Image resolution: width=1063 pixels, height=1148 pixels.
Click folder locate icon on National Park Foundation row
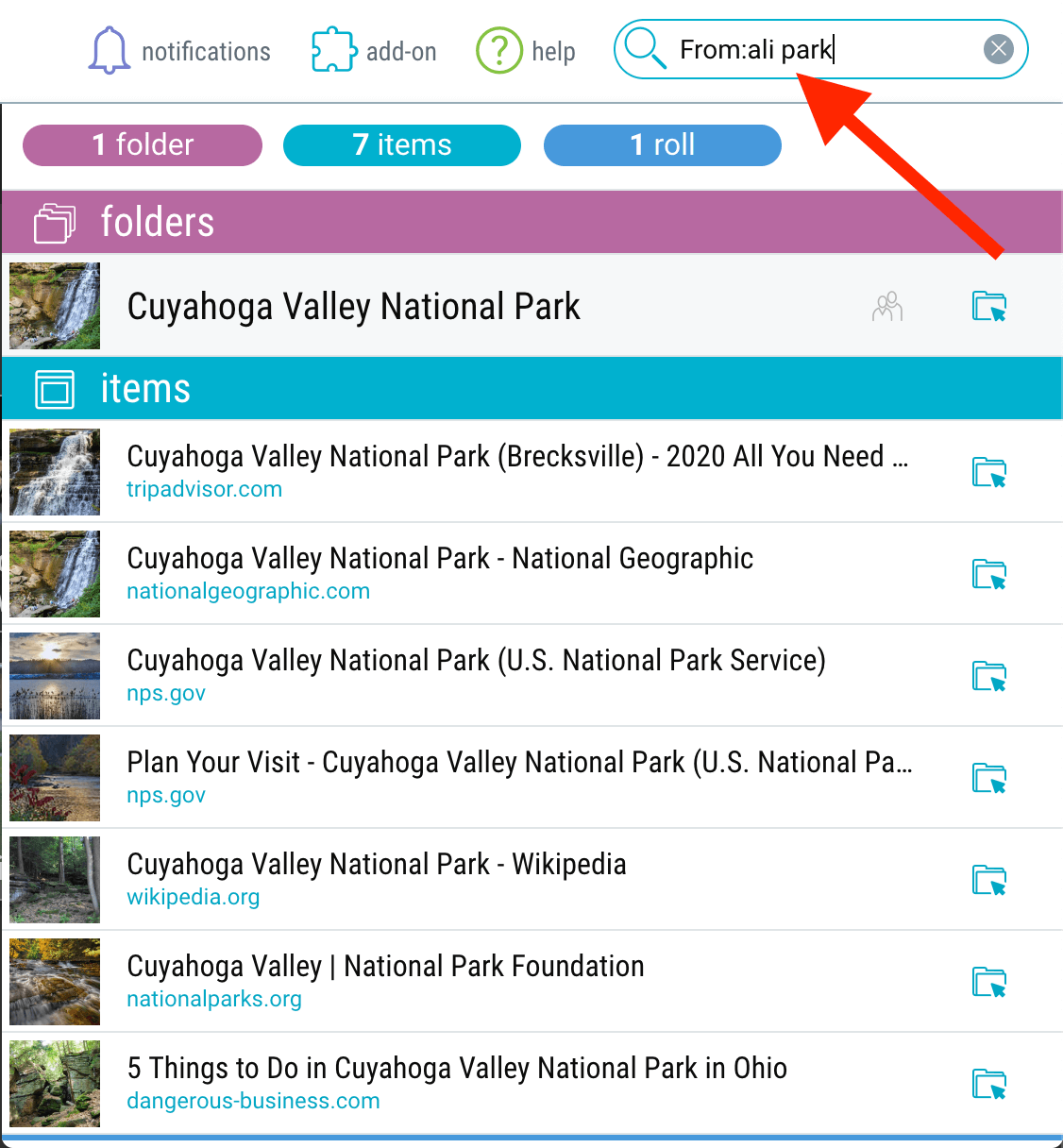(989, 982)
